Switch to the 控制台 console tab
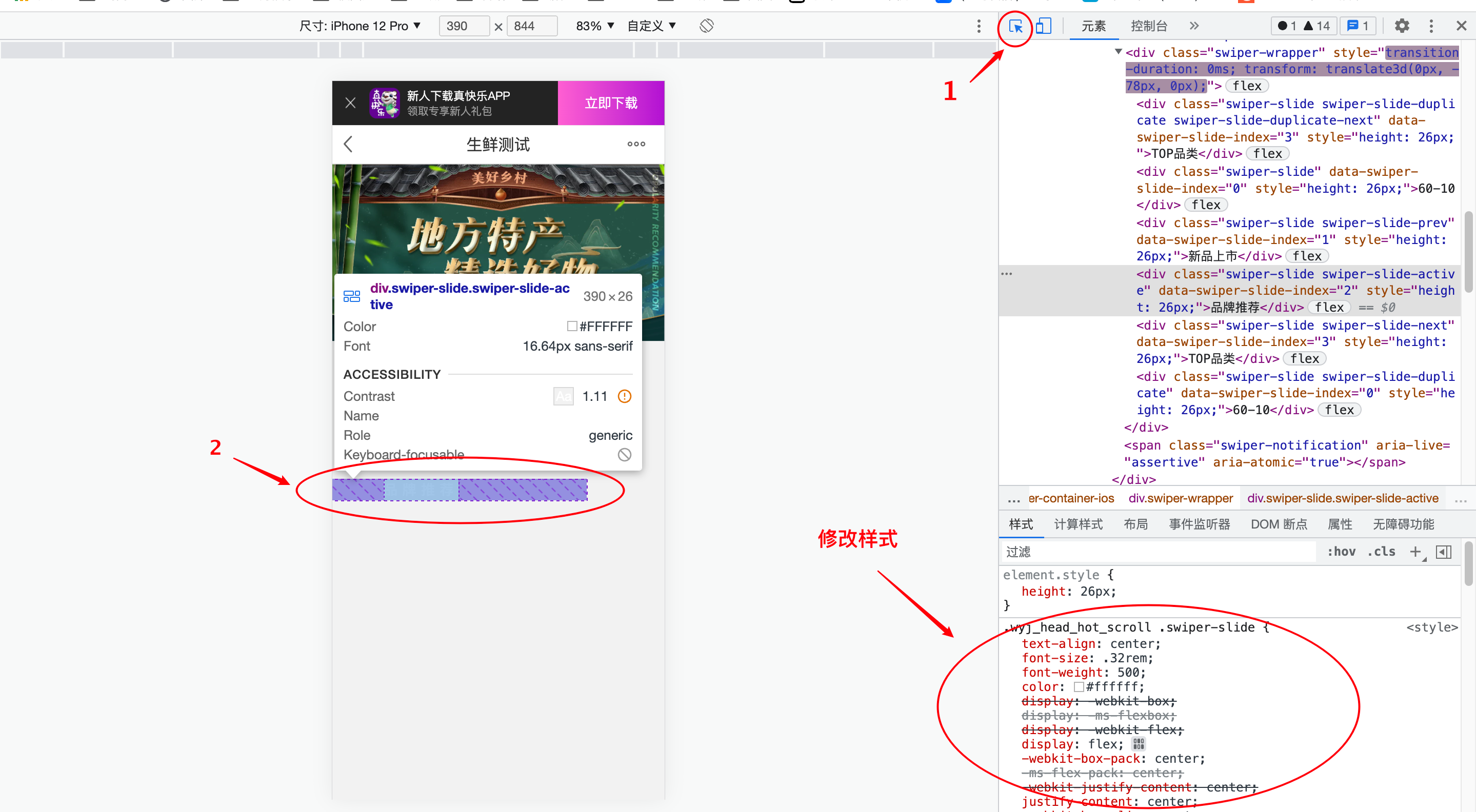The width and height of the screenshot is (1476, 812). coord(1148,26)
